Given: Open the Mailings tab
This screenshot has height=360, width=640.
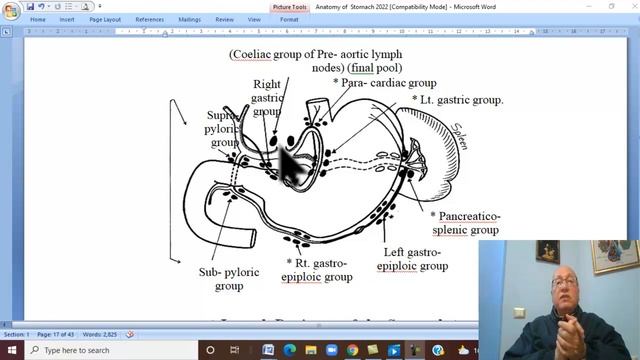Looking at the screenshot, I should tap(189, 20).
